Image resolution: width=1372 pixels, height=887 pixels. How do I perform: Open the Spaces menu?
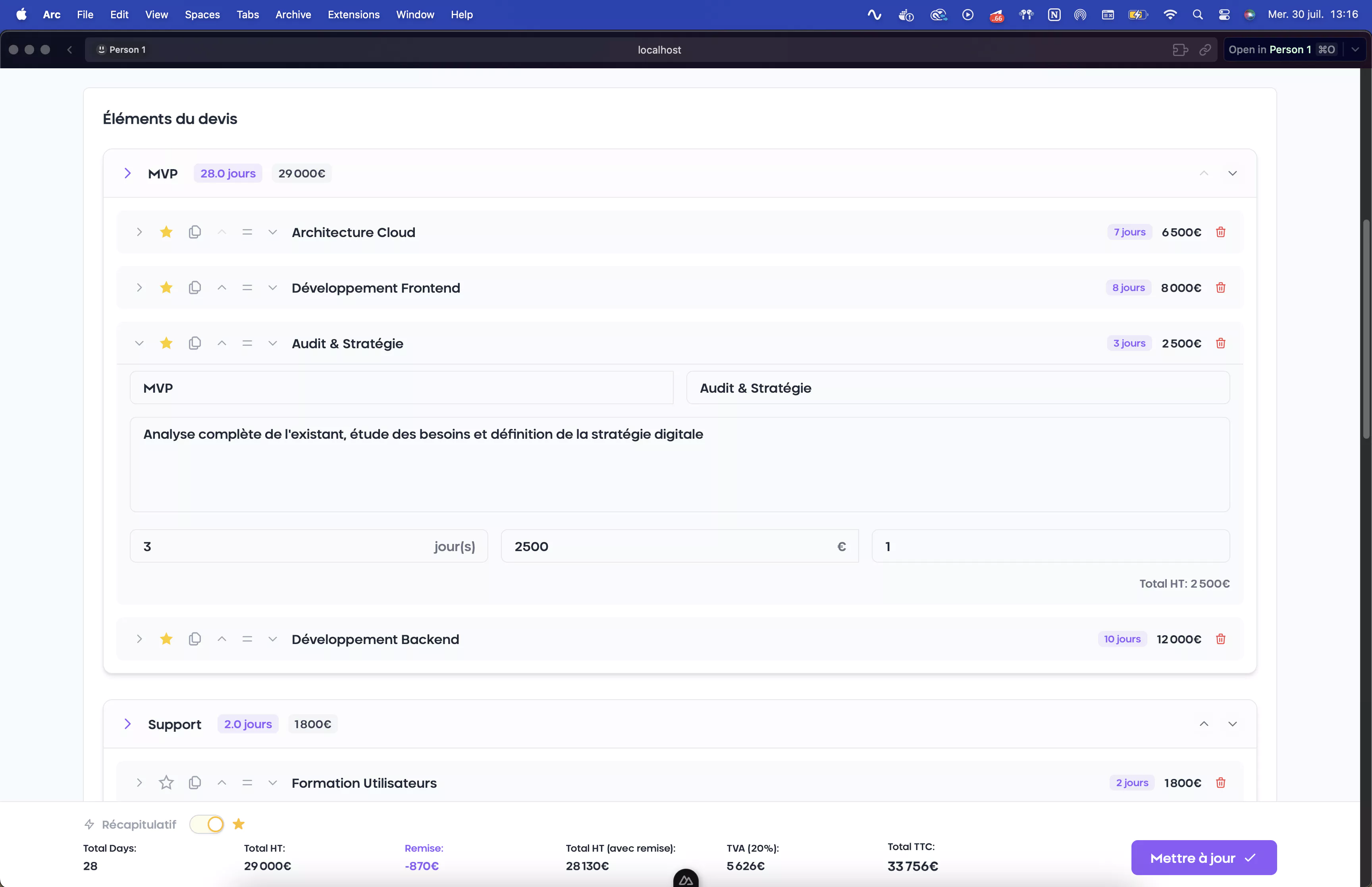(x=202, y=14)
